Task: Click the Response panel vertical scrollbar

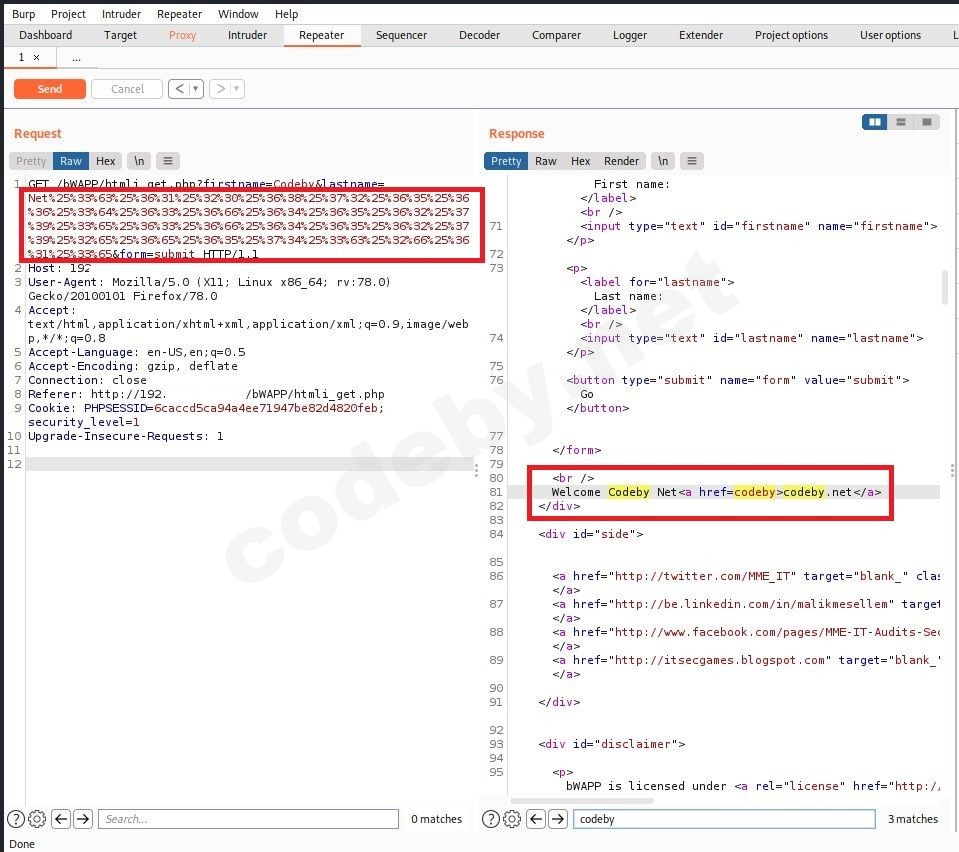Action: pyautogui.click(x=945, y=287)
